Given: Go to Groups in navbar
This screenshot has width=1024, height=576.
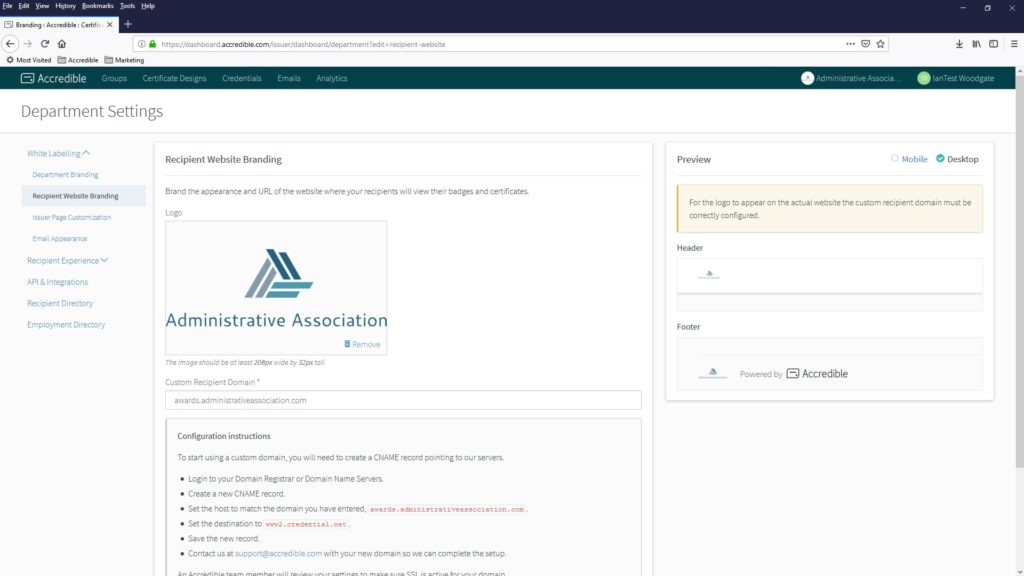Looking at the screenshot, I should (x=114, y=78).
